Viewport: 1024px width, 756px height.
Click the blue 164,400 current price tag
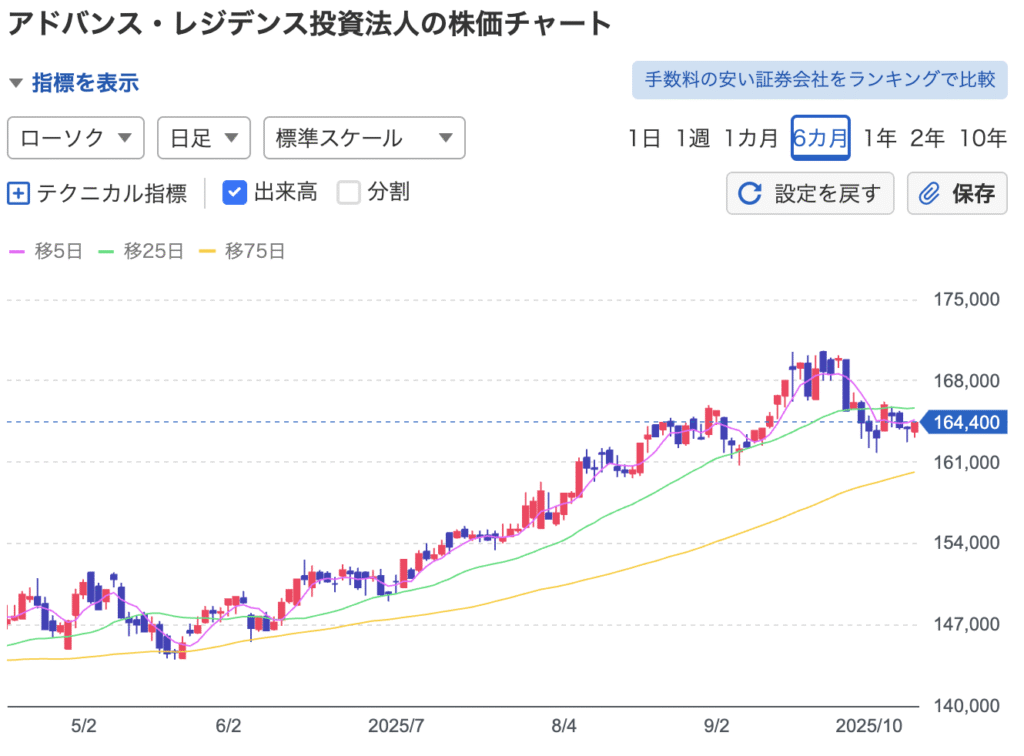tap(965, 423)
